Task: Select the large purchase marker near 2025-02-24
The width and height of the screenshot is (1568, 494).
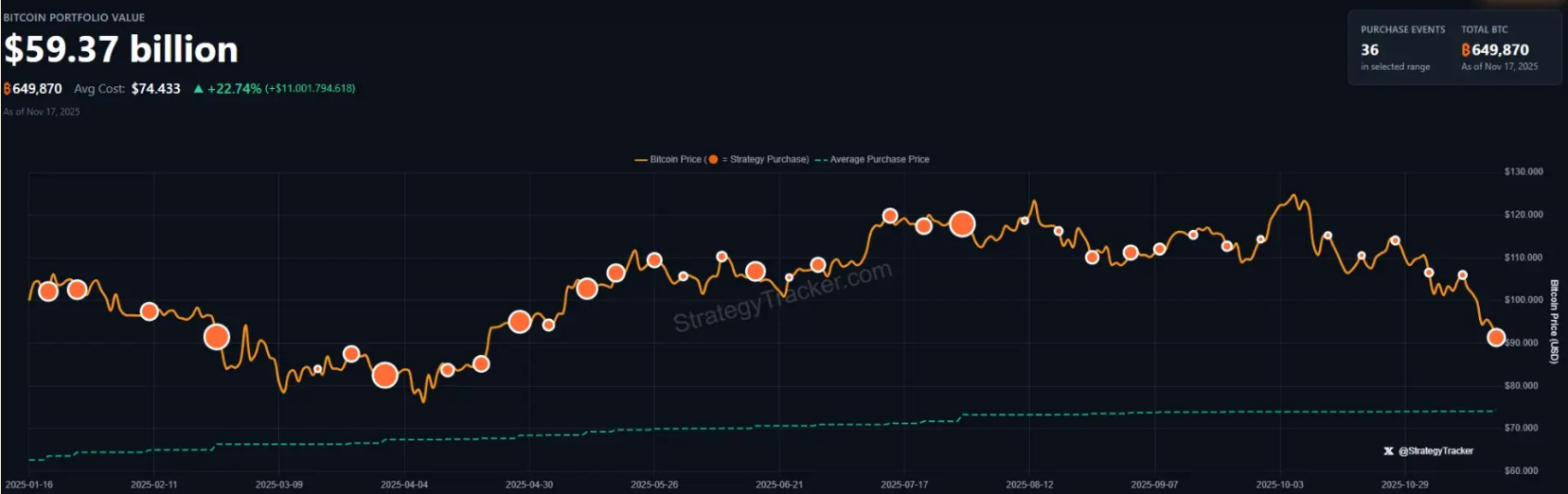Action: 217,336
